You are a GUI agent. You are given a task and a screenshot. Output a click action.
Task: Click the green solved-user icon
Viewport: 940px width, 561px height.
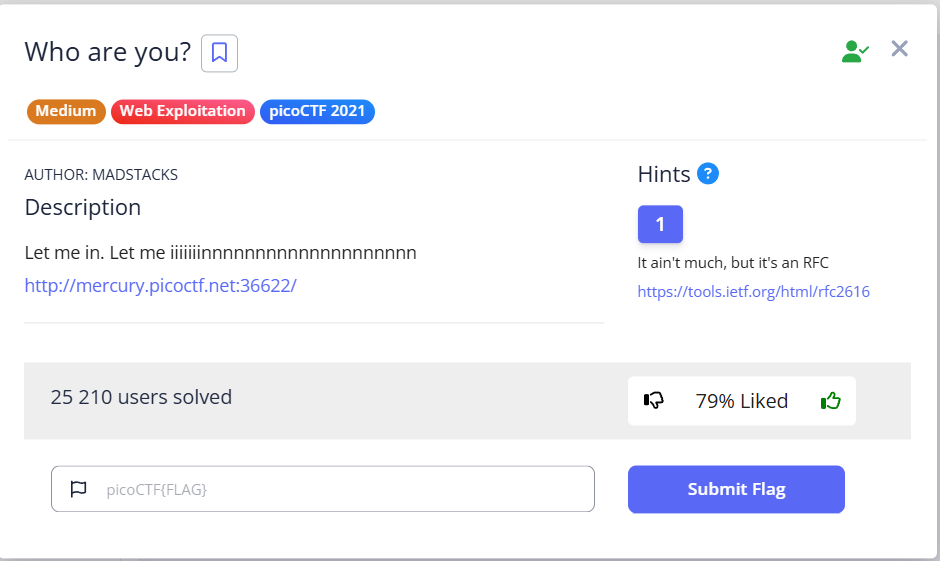(855, 51)
